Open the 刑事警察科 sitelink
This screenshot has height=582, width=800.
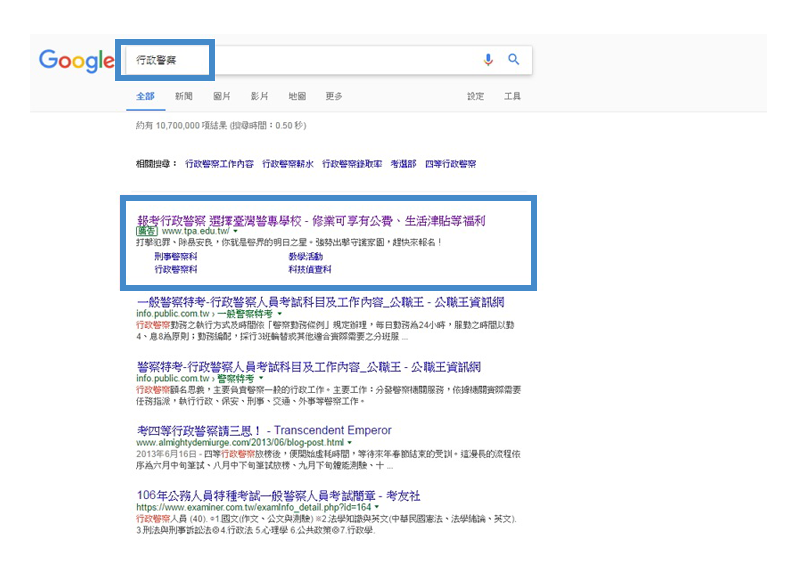176,256
